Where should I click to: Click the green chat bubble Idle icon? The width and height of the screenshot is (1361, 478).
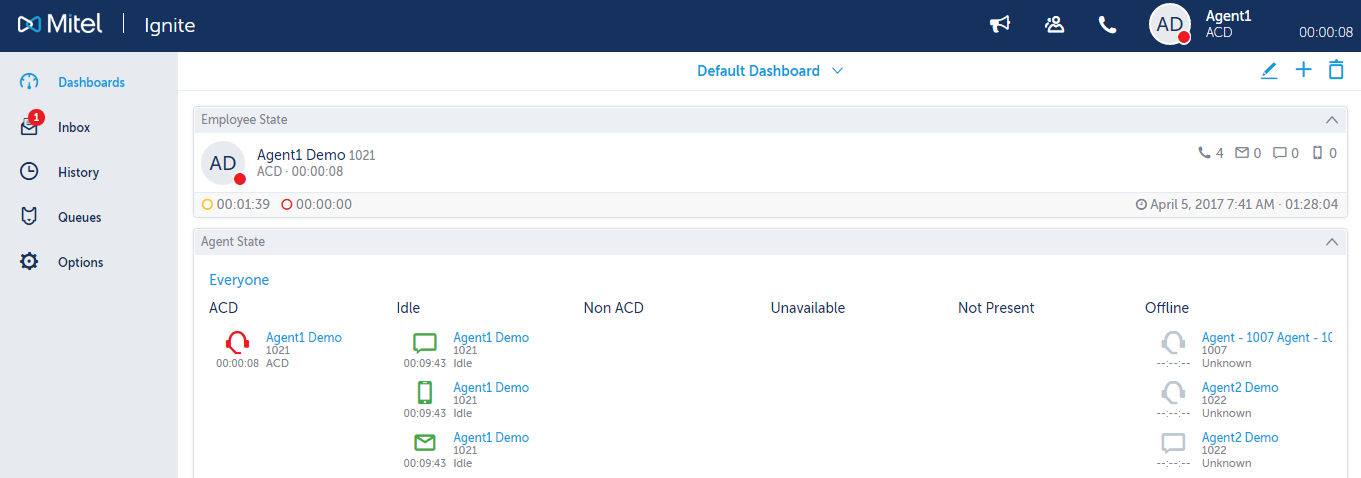[425, 343]
